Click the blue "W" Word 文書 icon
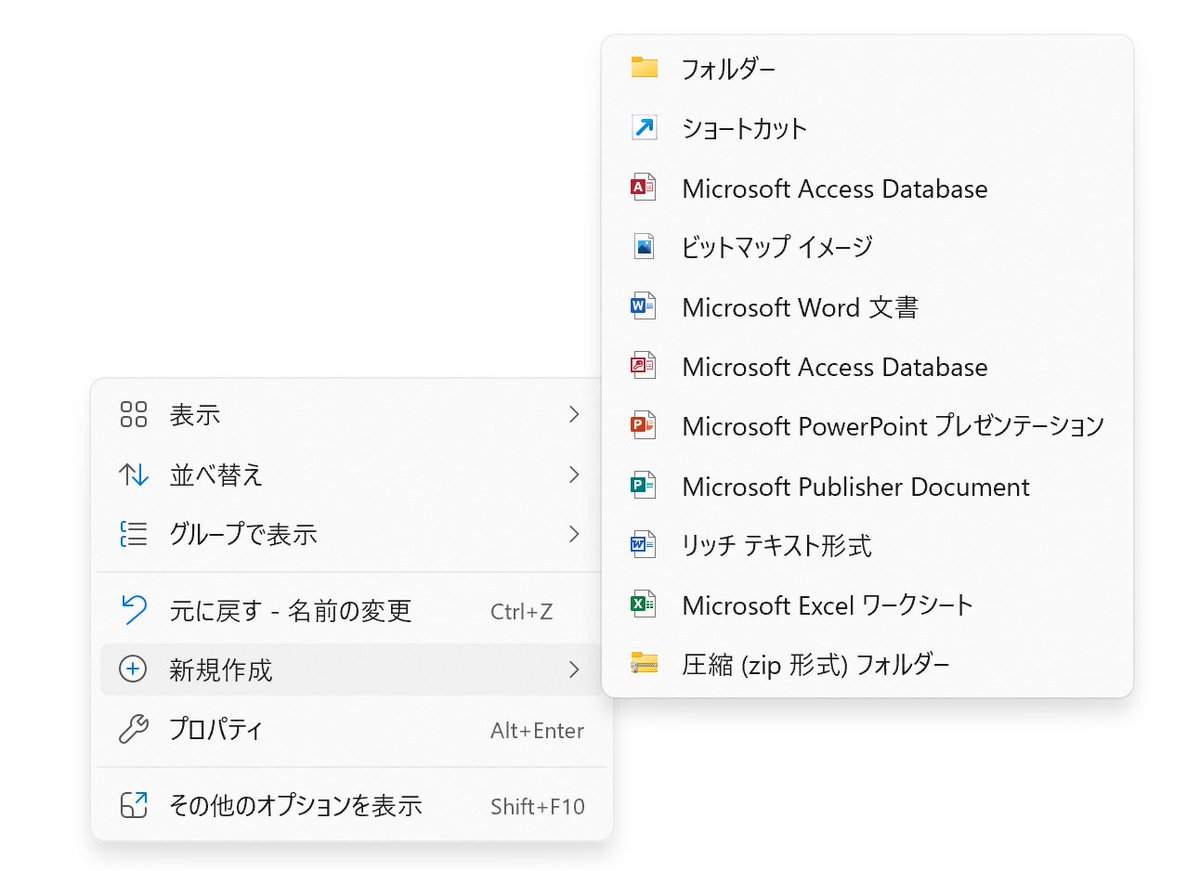 [644, 307]
